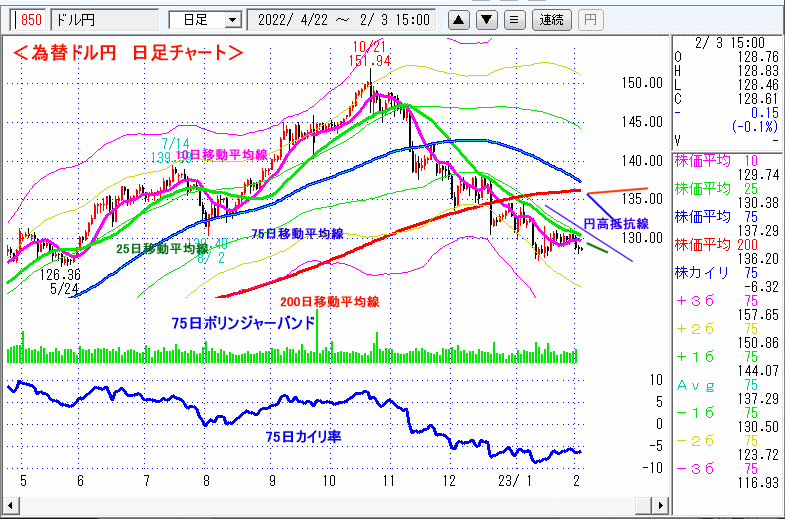Click the 135.00 price axis label
The width and height of the screenshot is (785, 519).
tap(642, 199)
